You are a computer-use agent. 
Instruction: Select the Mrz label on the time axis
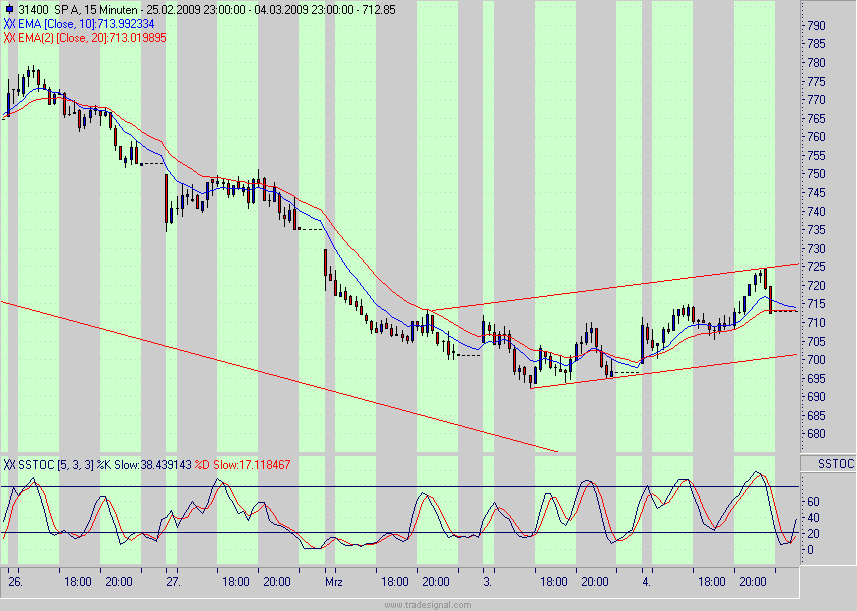333,581
